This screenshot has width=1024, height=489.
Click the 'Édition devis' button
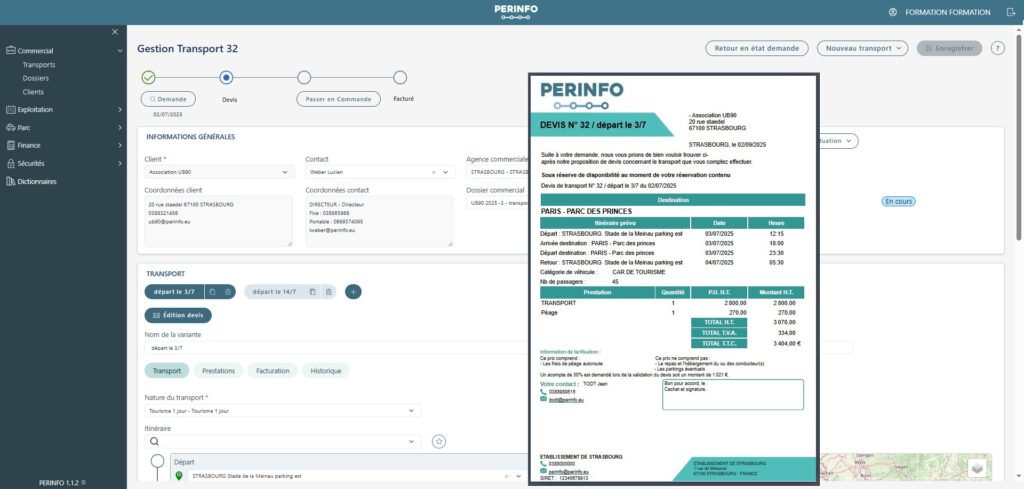click(178, 316)
